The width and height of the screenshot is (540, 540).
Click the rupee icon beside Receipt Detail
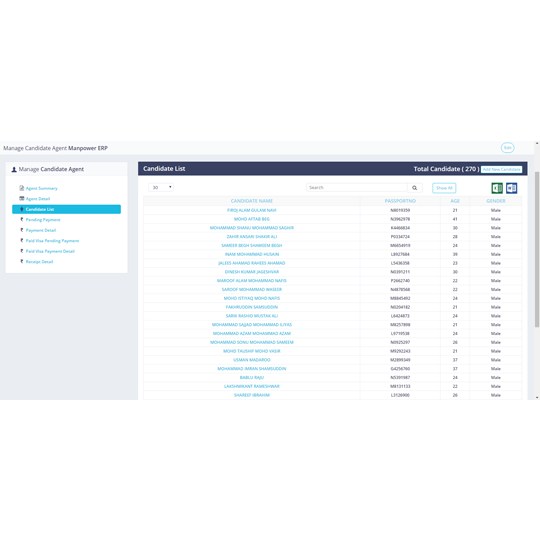22,261
